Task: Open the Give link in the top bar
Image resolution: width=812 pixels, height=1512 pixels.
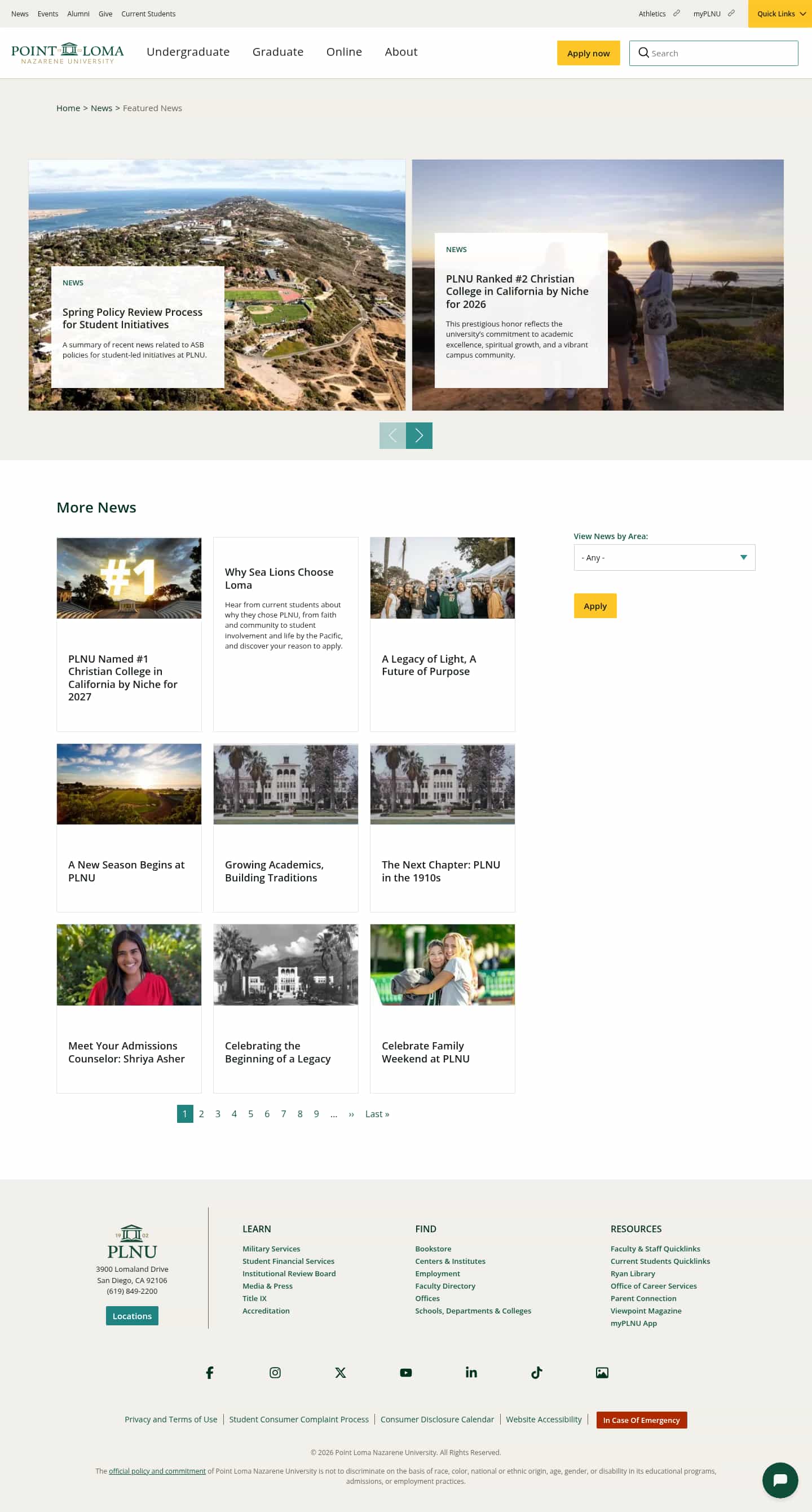Action: (105, 14)
